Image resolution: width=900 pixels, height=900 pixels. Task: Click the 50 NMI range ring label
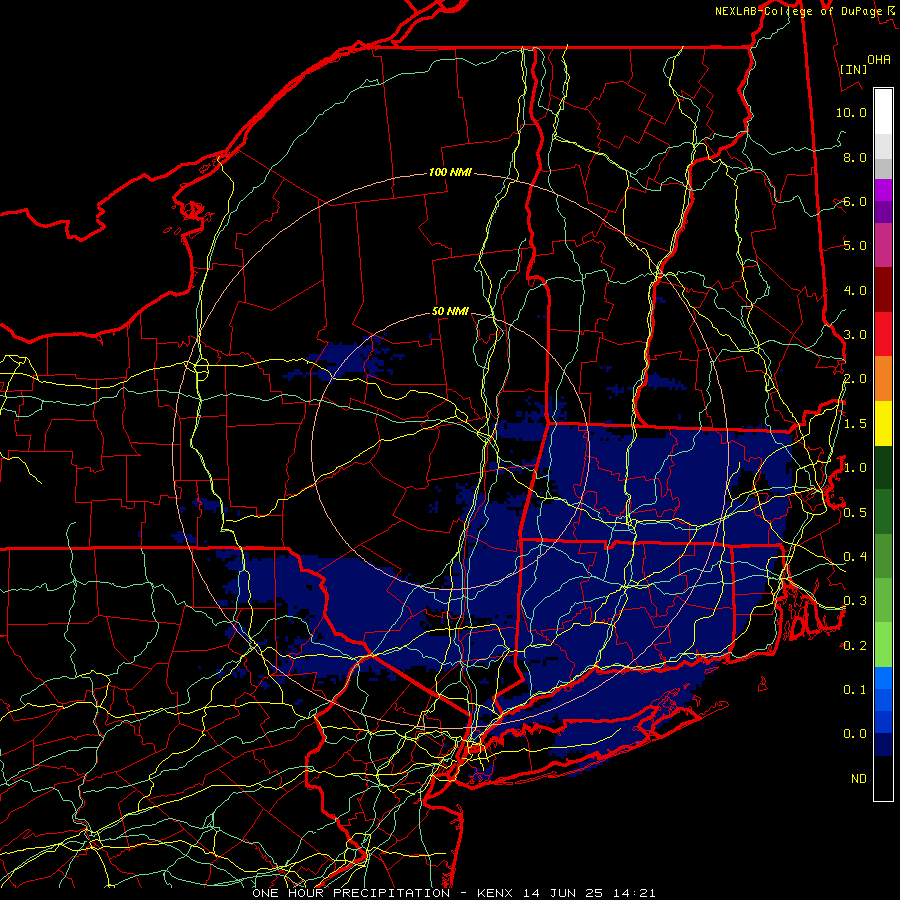450,311
